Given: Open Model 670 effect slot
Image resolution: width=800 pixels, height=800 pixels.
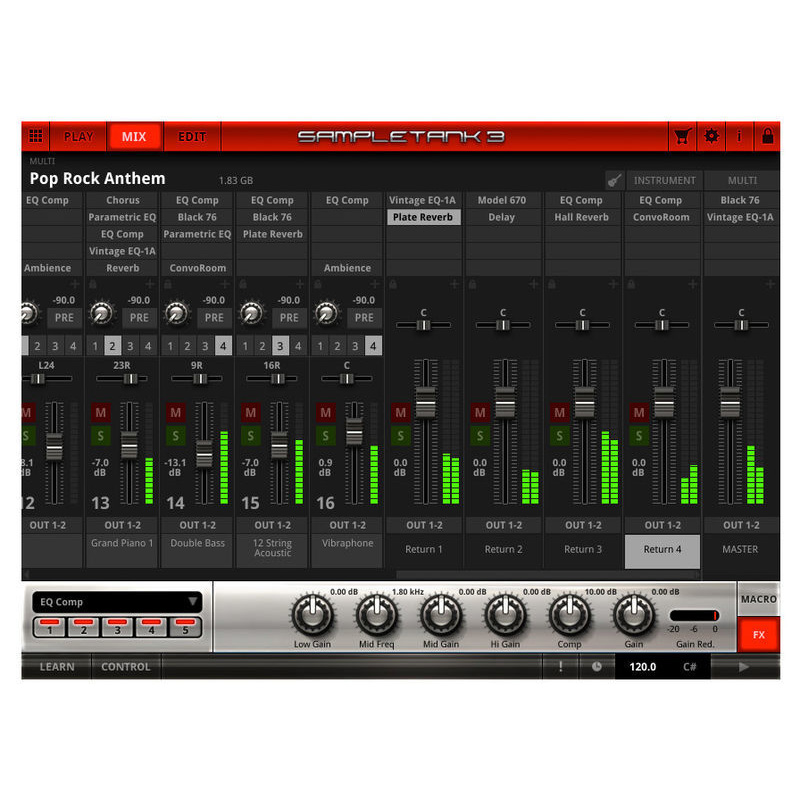Looking at the screenshot, I should [502, 200].
